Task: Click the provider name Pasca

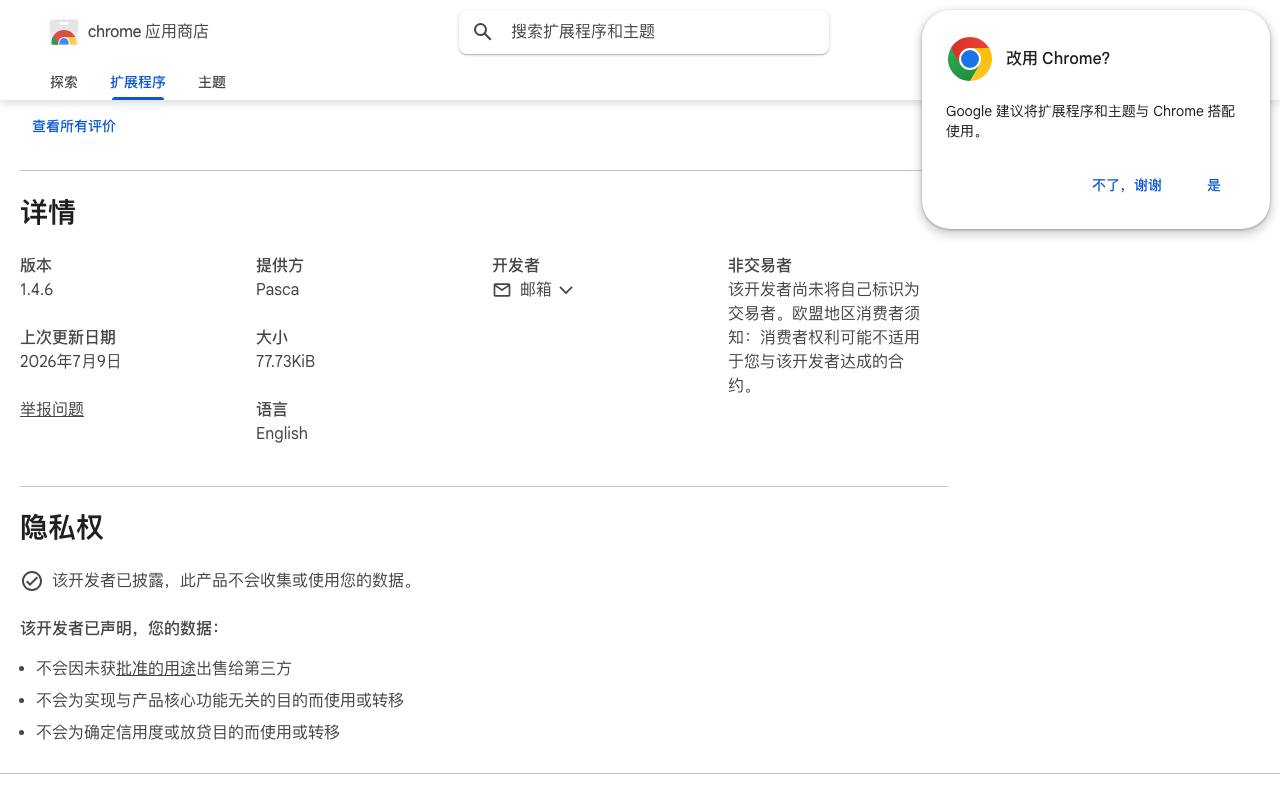Action: click(x=277, y=290)
